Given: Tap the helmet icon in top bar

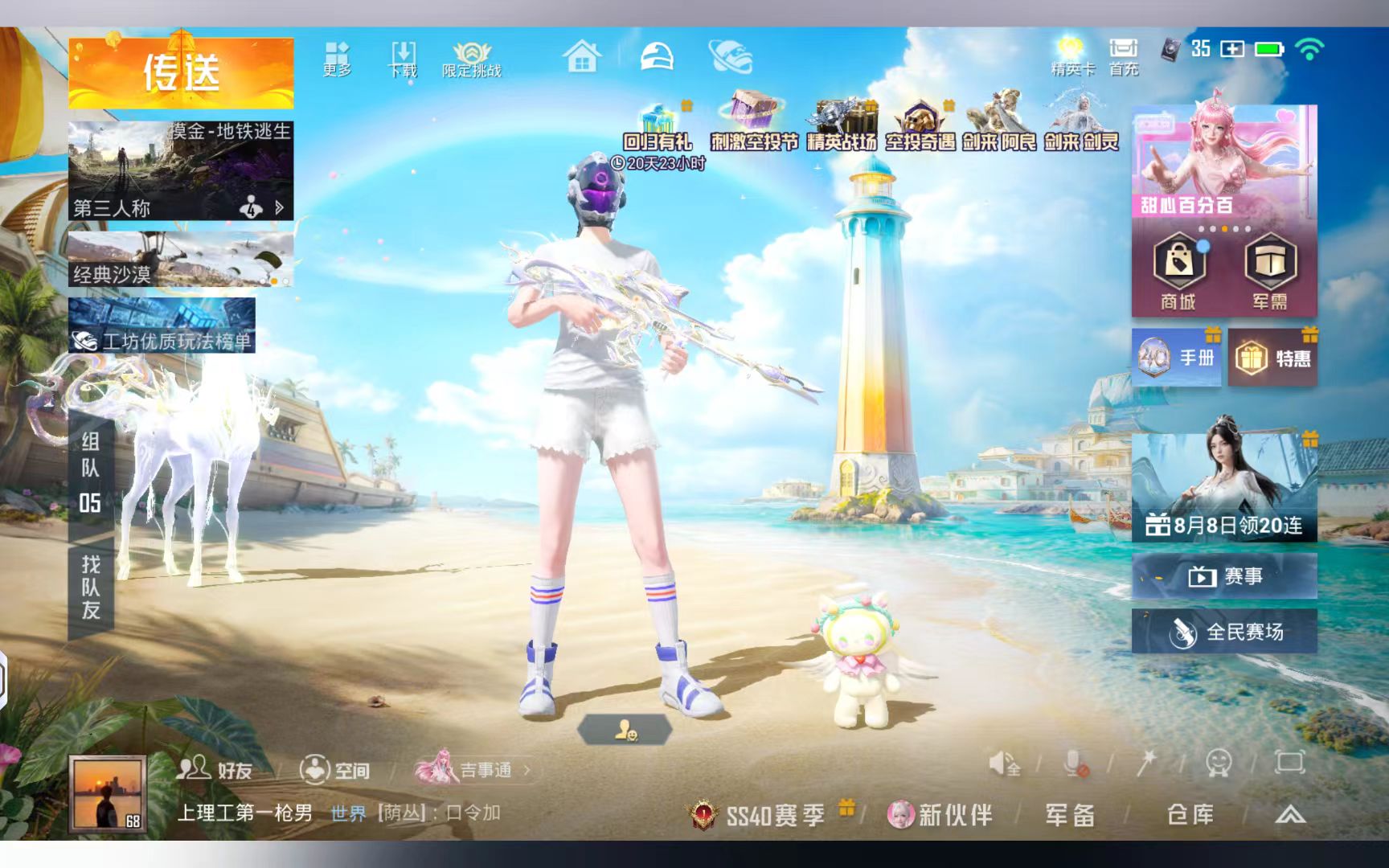Looking at the screenshot, I should click(657, 56).
